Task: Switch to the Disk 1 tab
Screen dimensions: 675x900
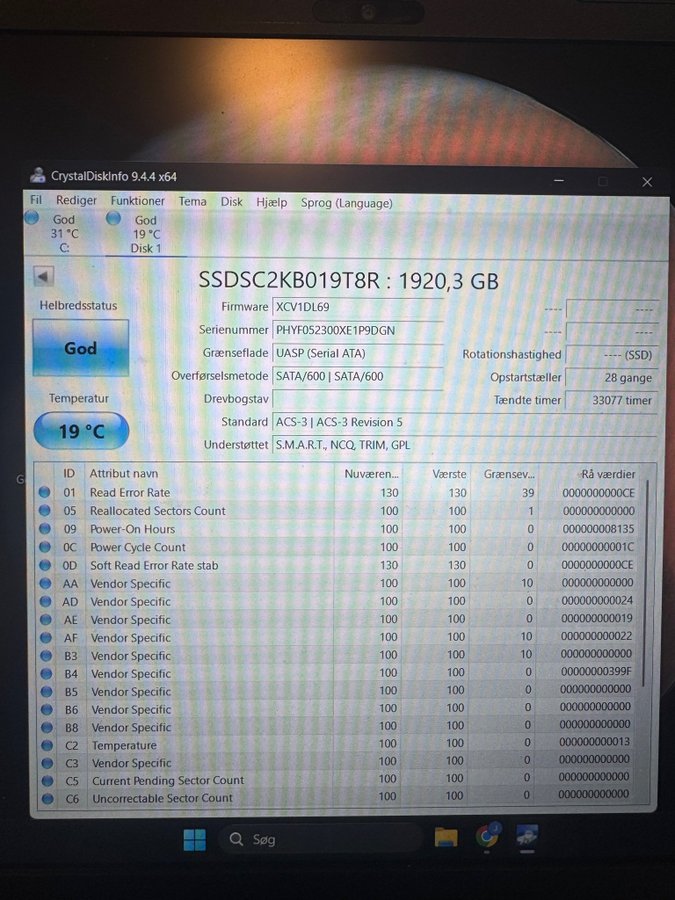Action: pyautogui.click(x=146, y=234)
